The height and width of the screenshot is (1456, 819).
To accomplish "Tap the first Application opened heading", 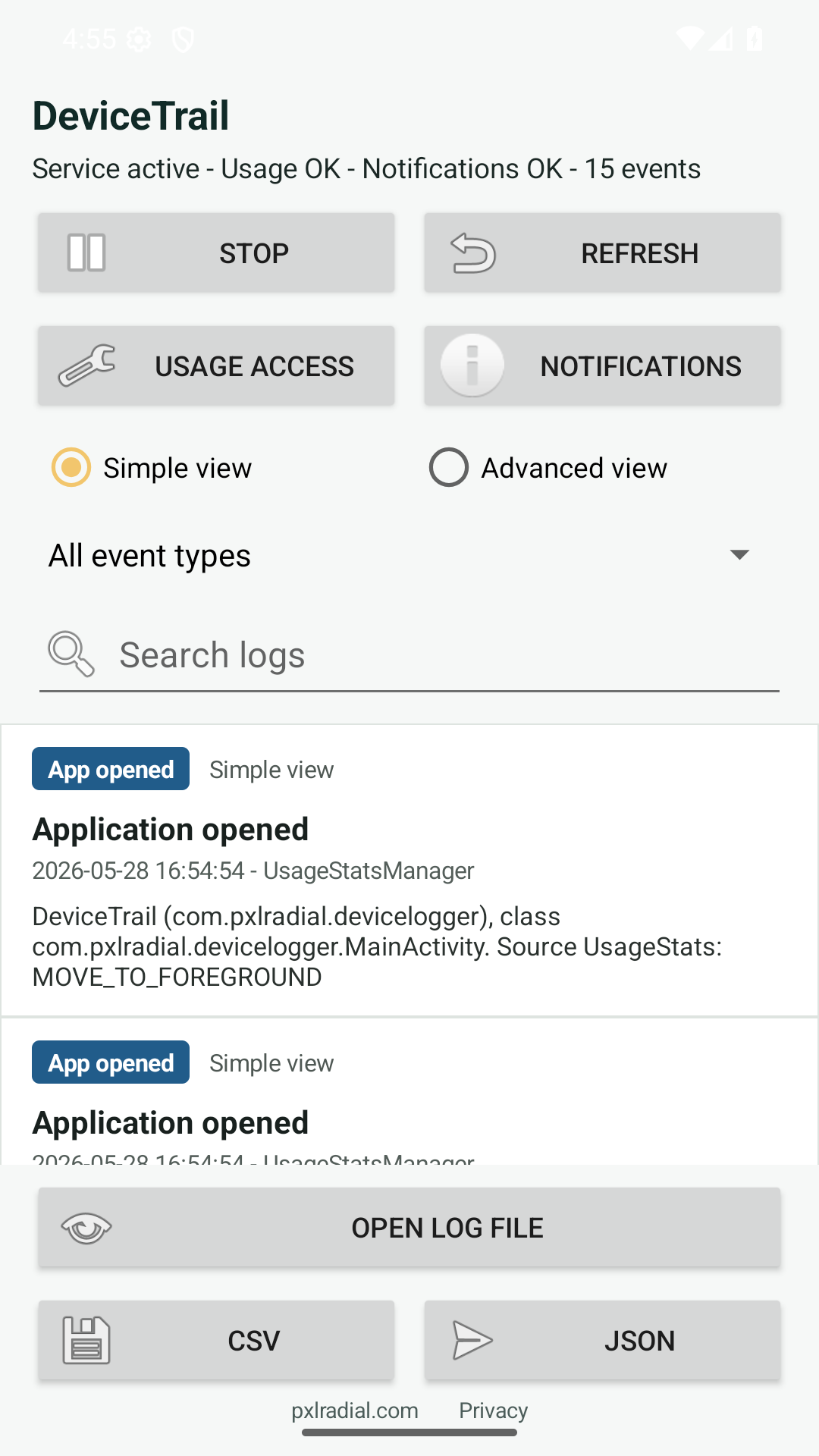I will [x=171, y=830].
